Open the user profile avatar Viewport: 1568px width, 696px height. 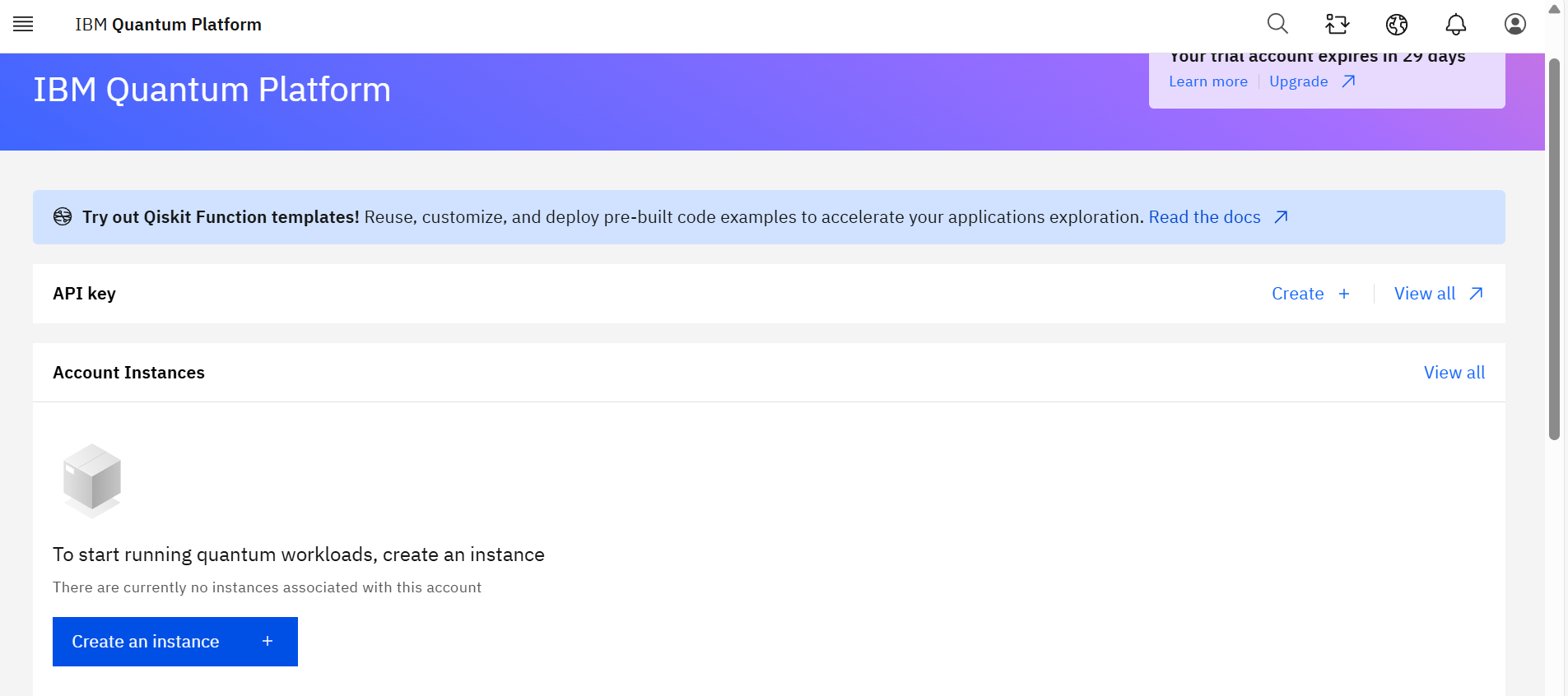pyautogui.click(x=1515, y=24)
